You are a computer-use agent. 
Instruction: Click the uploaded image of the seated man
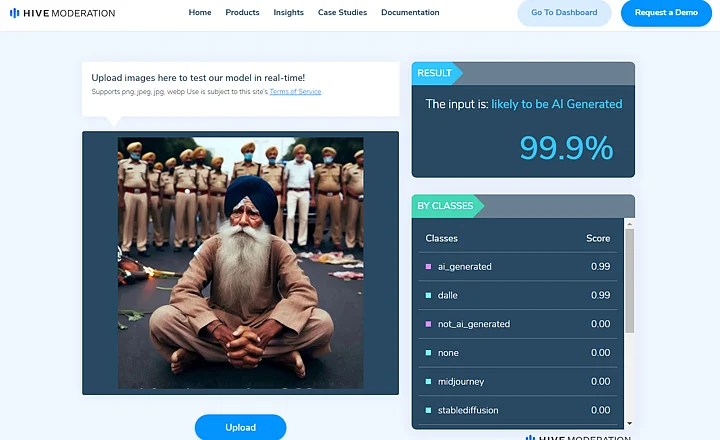click(x=240, y=262)
